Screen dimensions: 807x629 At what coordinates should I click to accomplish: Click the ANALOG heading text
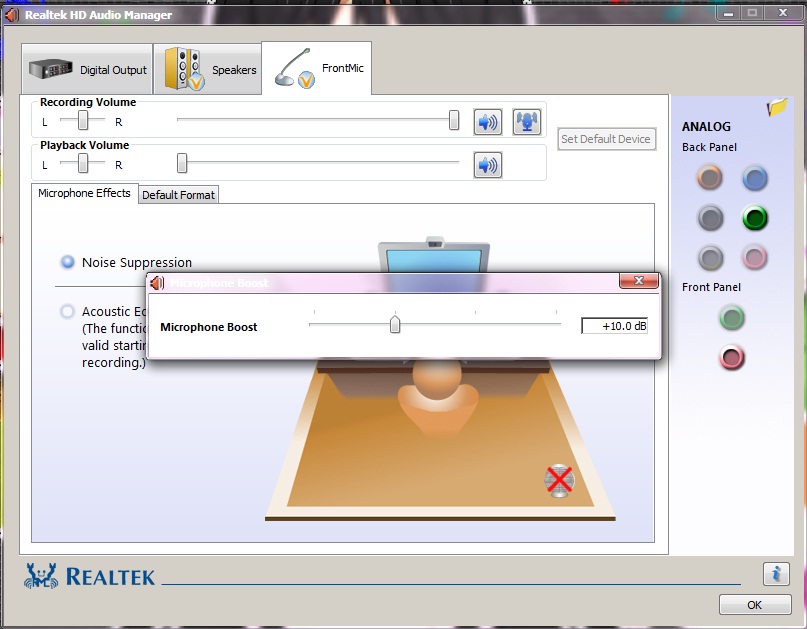(706, 127)
